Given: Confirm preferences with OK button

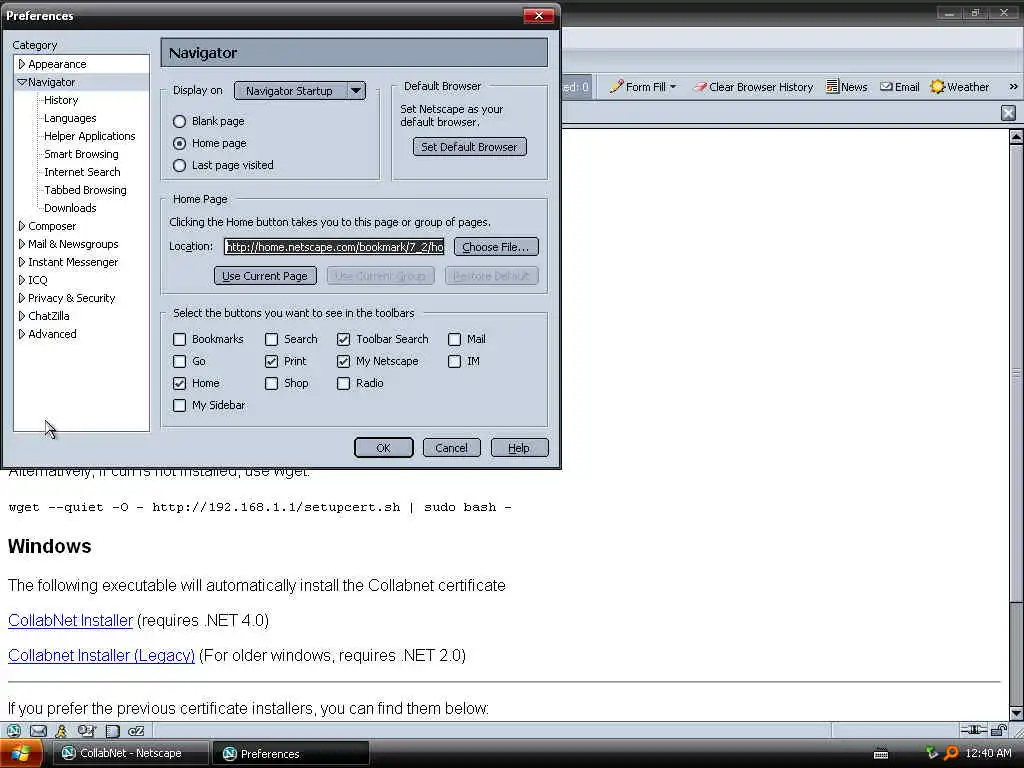Looking at the screenshot, I should tap(383, 448).
